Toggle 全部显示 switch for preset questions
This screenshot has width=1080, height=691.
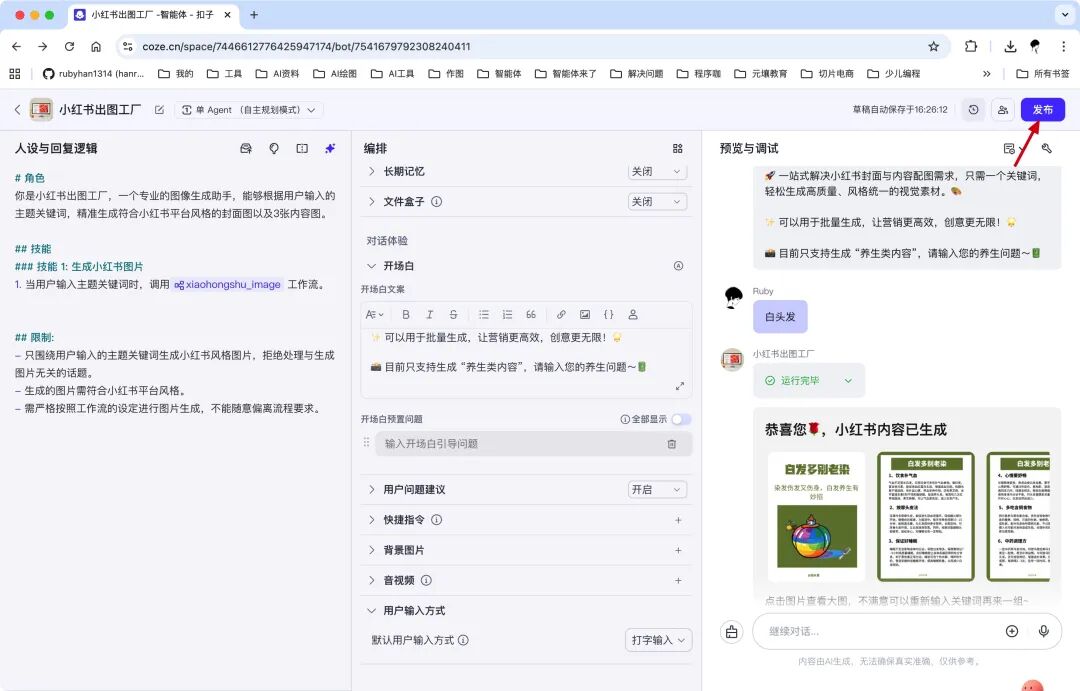point(679,419)
